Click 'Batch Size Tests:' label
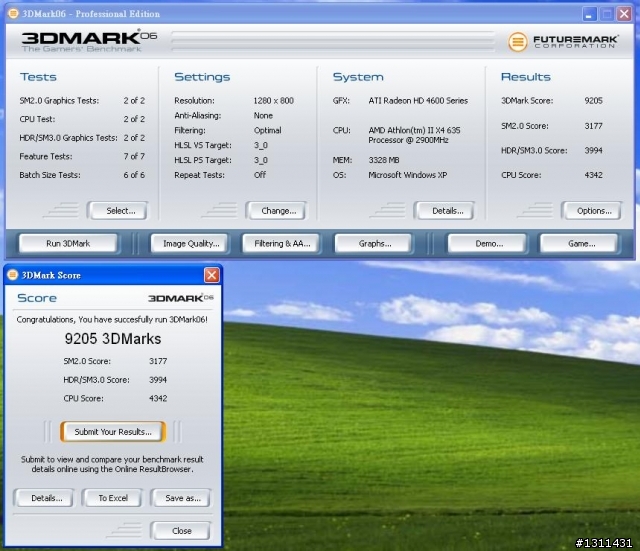Viewport: 640px width, 551px height. click(50, 175)
